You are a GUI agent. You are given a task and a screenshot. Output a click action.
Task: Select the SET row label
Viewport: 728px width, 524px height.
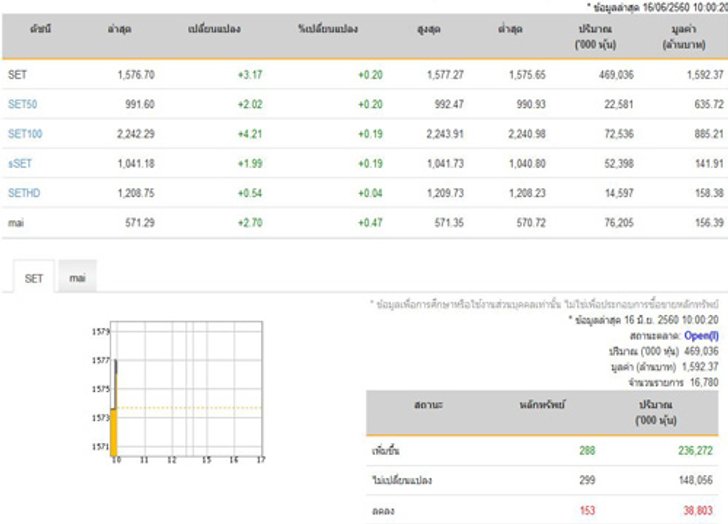pyautogui.click(x=17, y=74)
